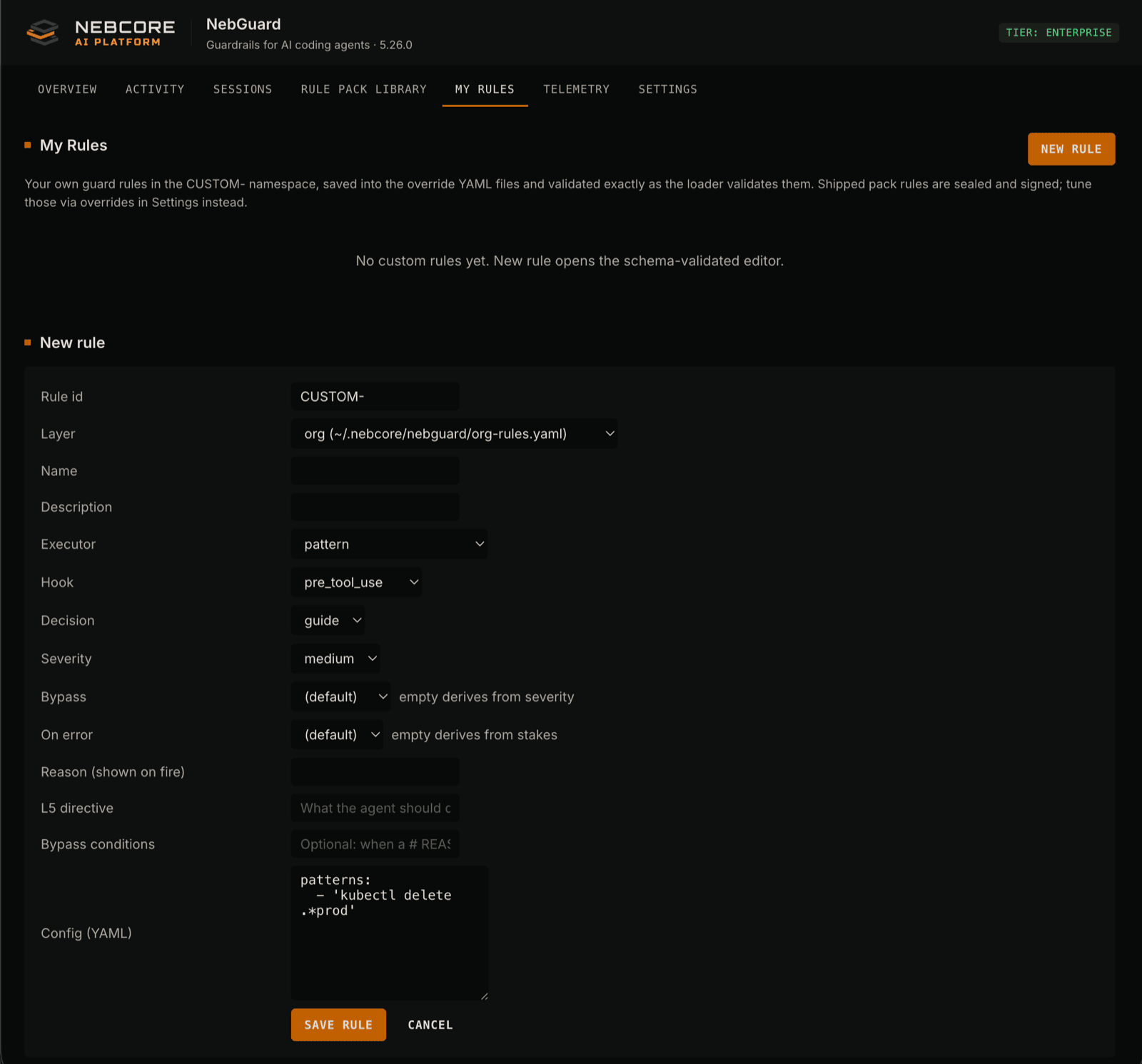Viewport: 1142px width, 1064px height.
Task: Open the Settings tab
Action: [667, 89]
